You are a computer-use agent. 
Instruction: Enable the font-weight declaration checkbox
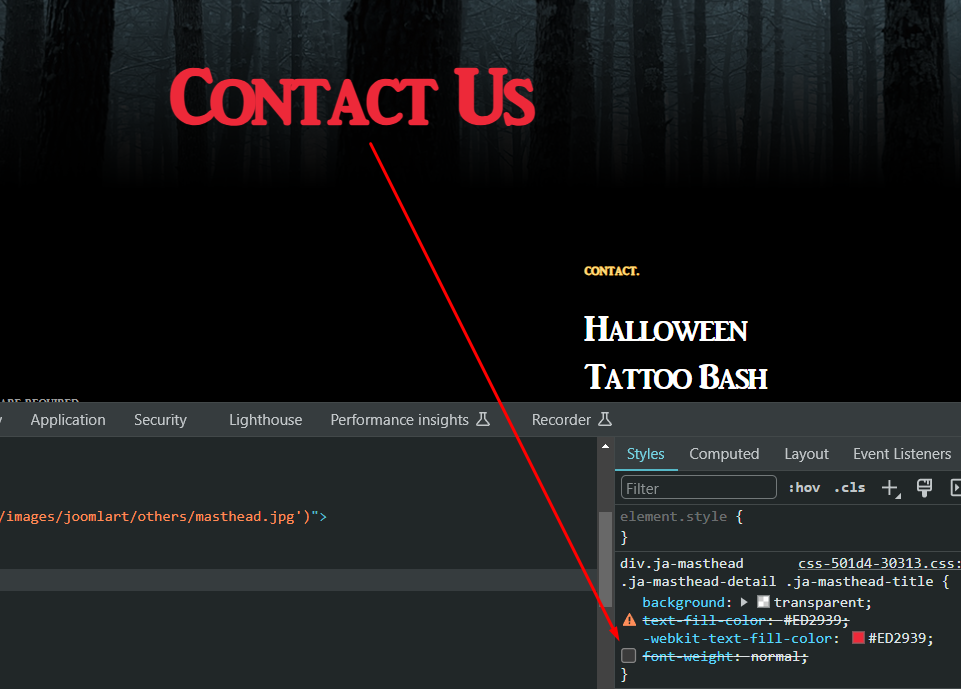click(x=628, y=656)
